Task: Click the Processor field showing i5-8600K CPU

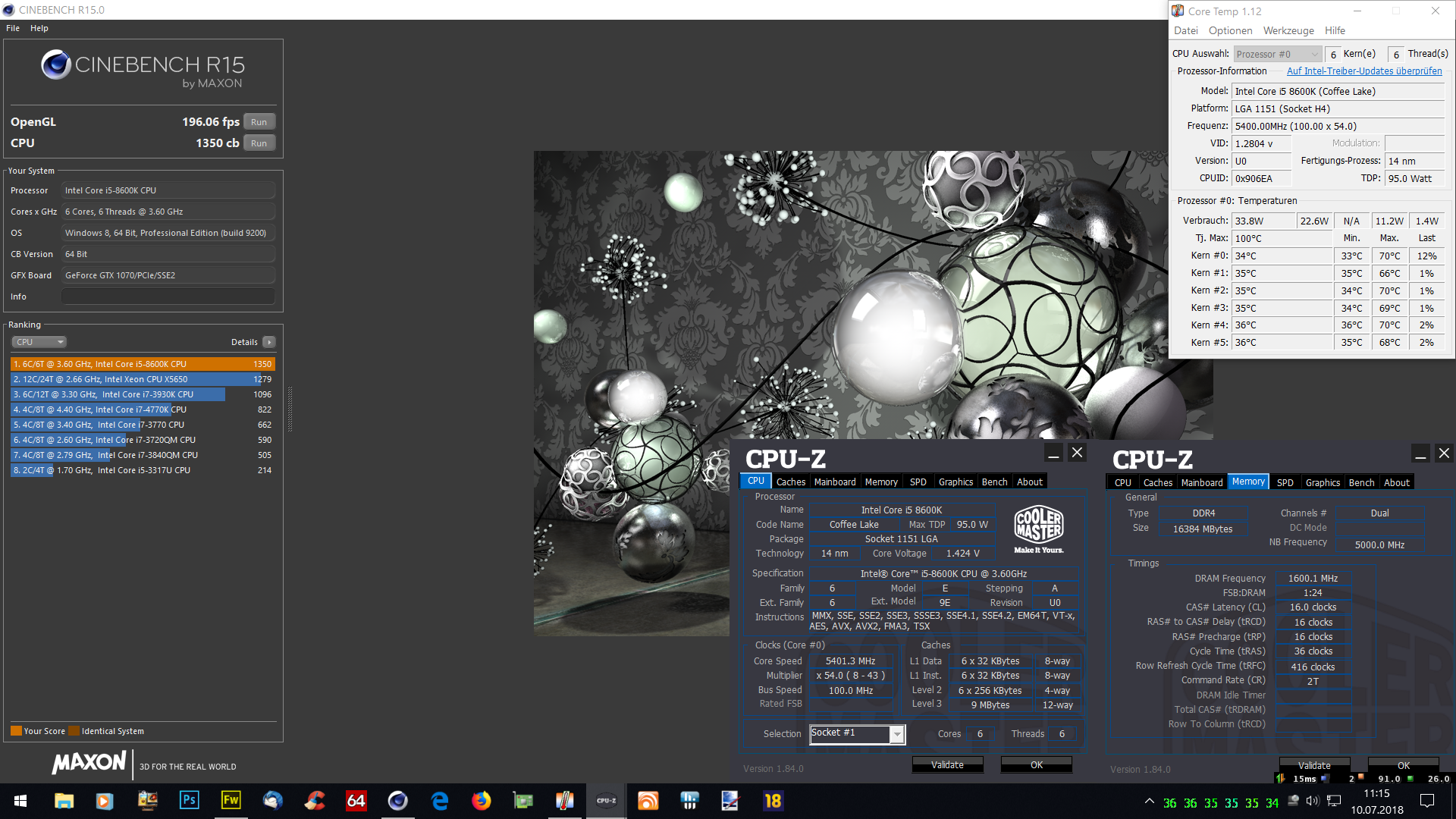Action: point(168,190)
